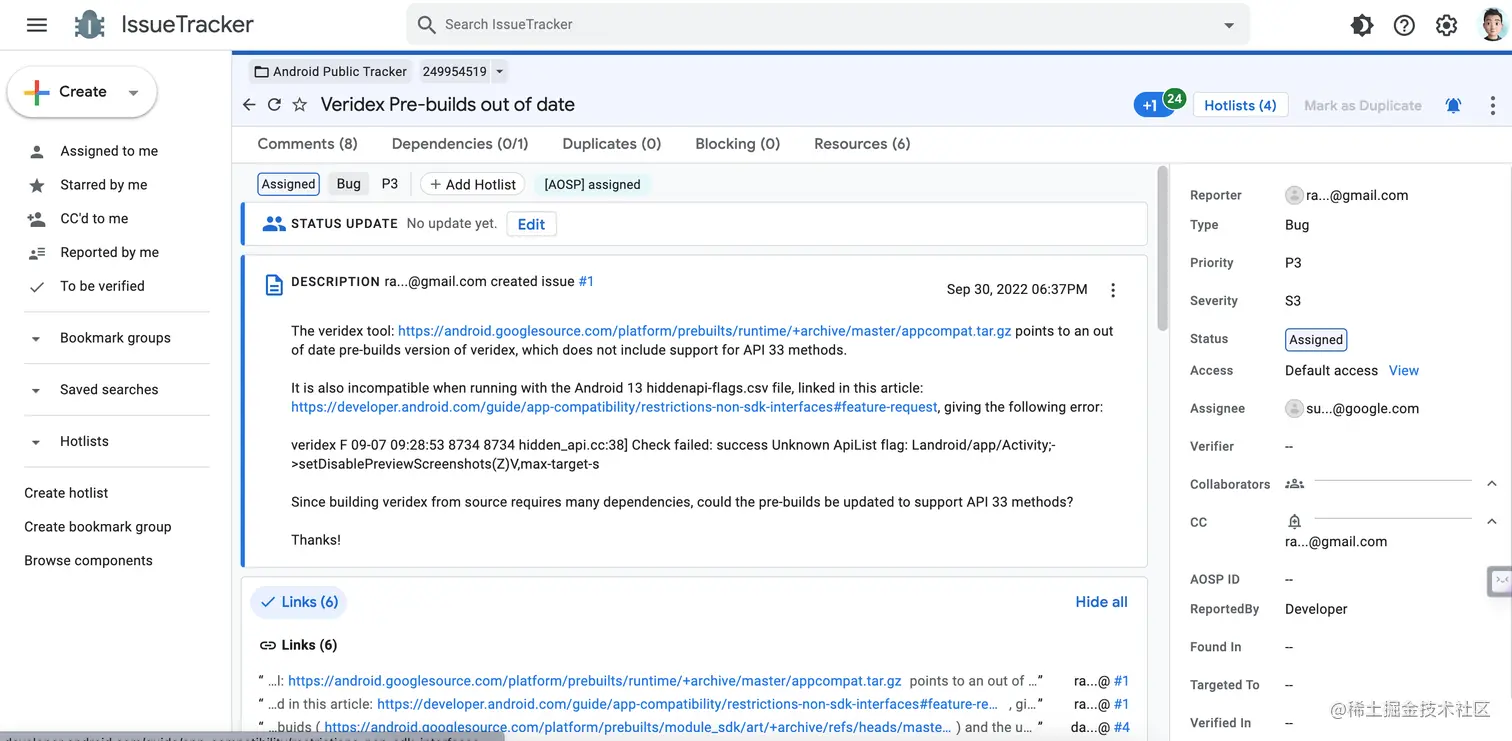Toggle the notification bell for this issue
The height and width of the screenshot is (741, 1512).
point(1453,105)
